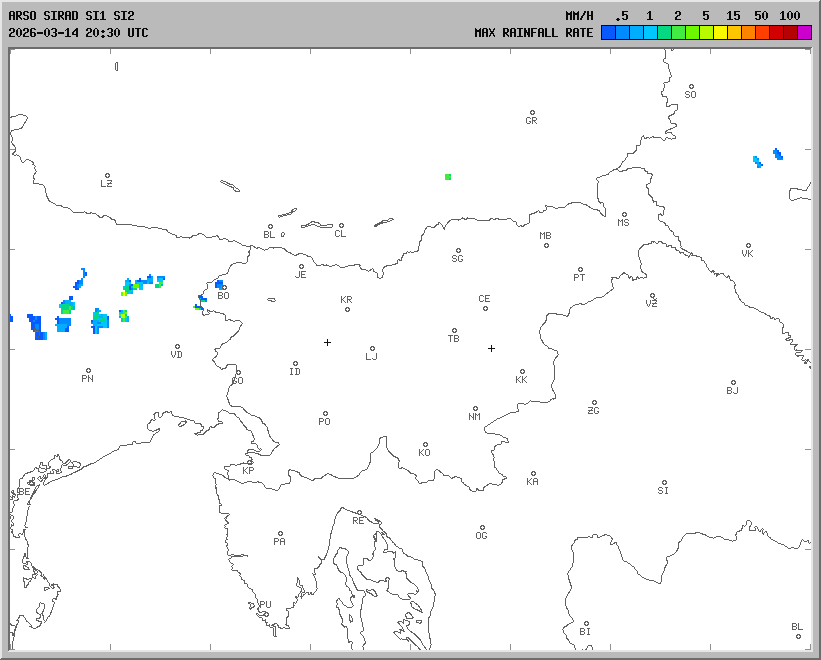Click the radar cross marker near LJ
821x660 pixels.
tap(327, 342)
